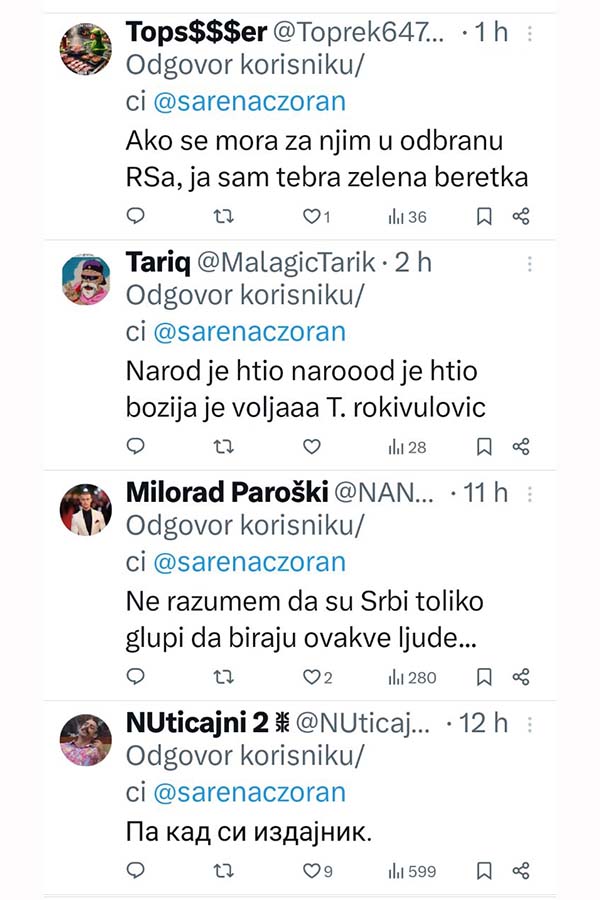
Task: Open more options menu on Tariq's tweet
Action: [x=529, y=264]
